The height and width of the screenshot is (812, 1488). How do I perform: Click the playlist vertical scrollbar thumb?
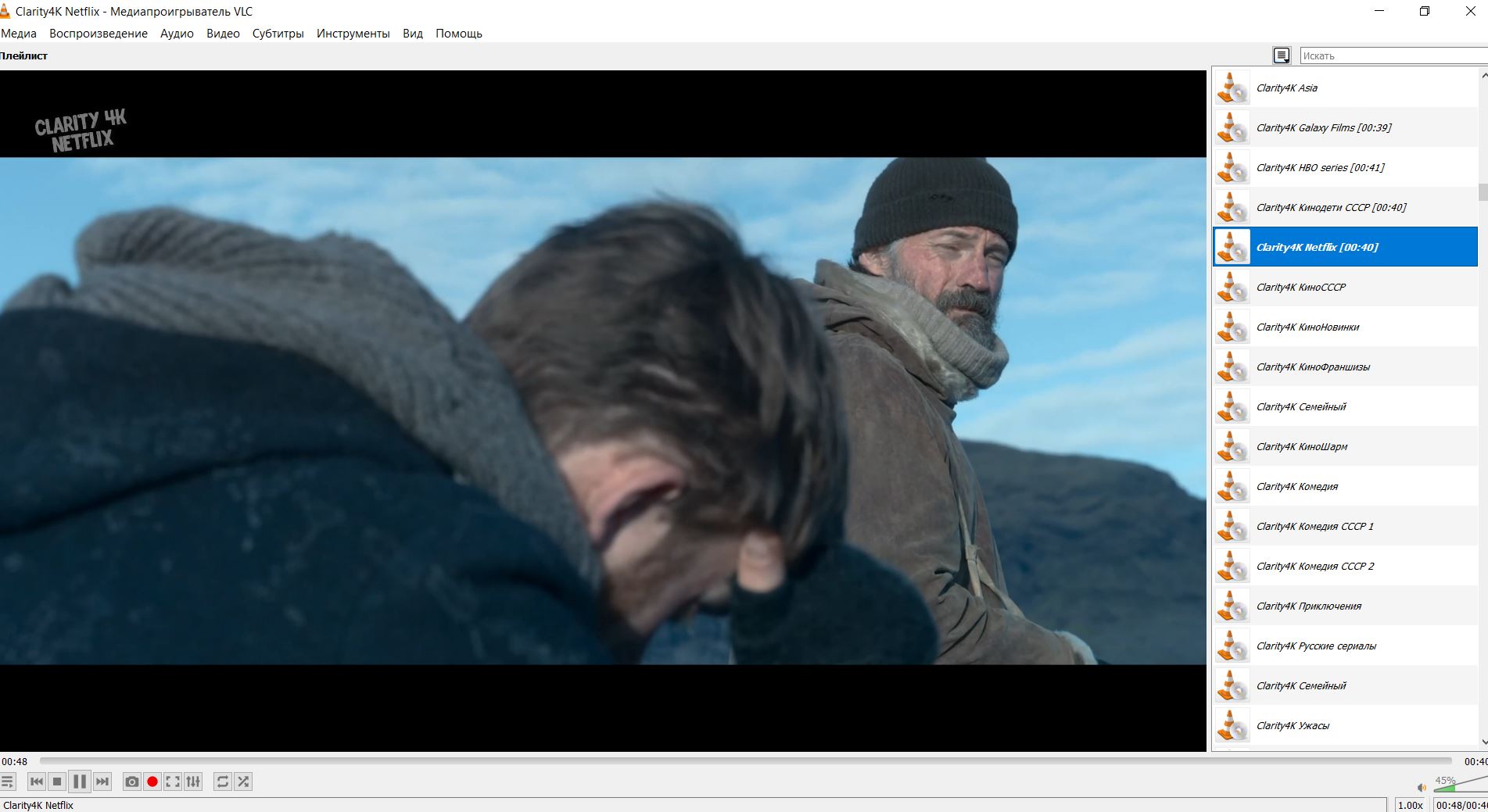click(1483, 192)
